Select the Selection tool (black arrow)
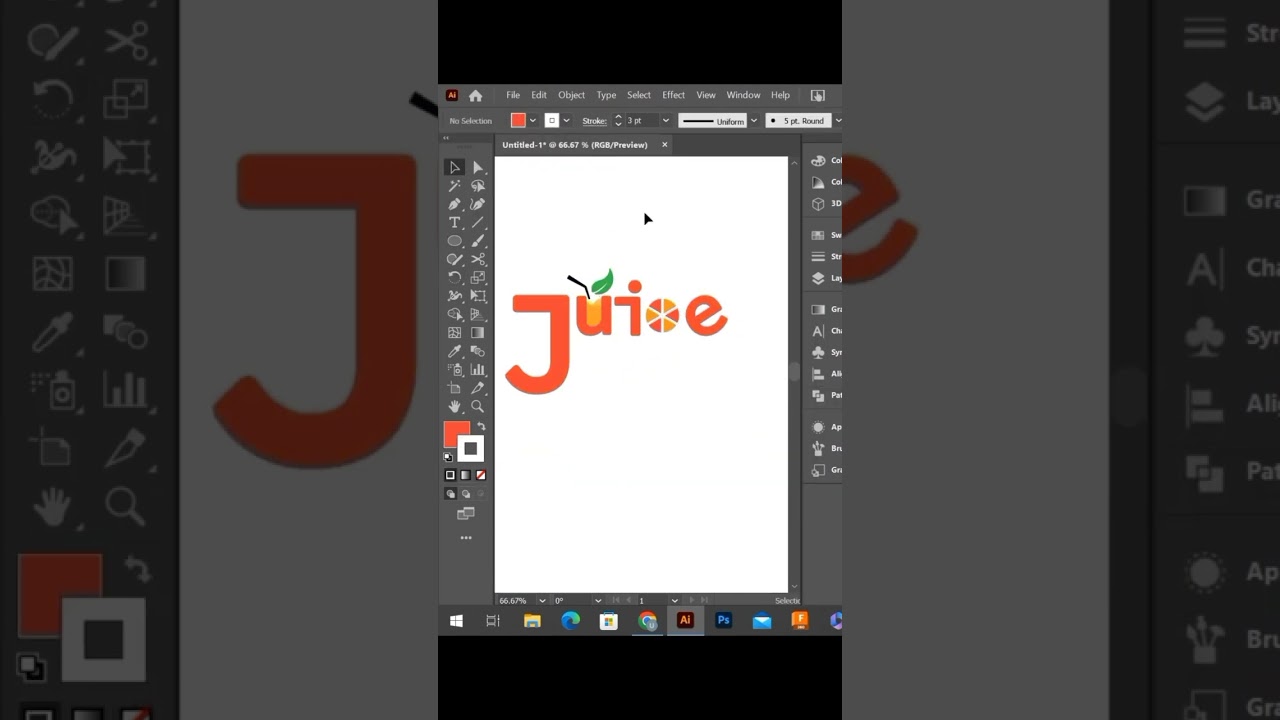 tap(454, 167)
